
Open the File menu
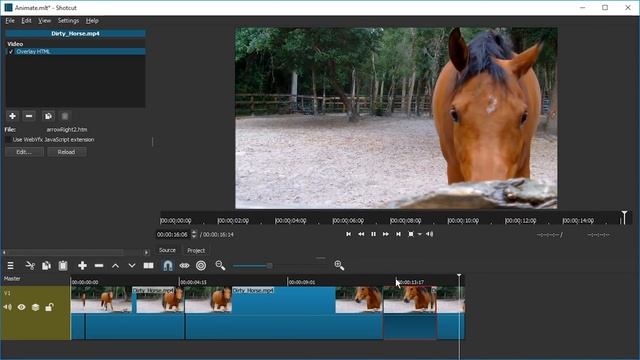pyautogui.click(x=10, y=20)
